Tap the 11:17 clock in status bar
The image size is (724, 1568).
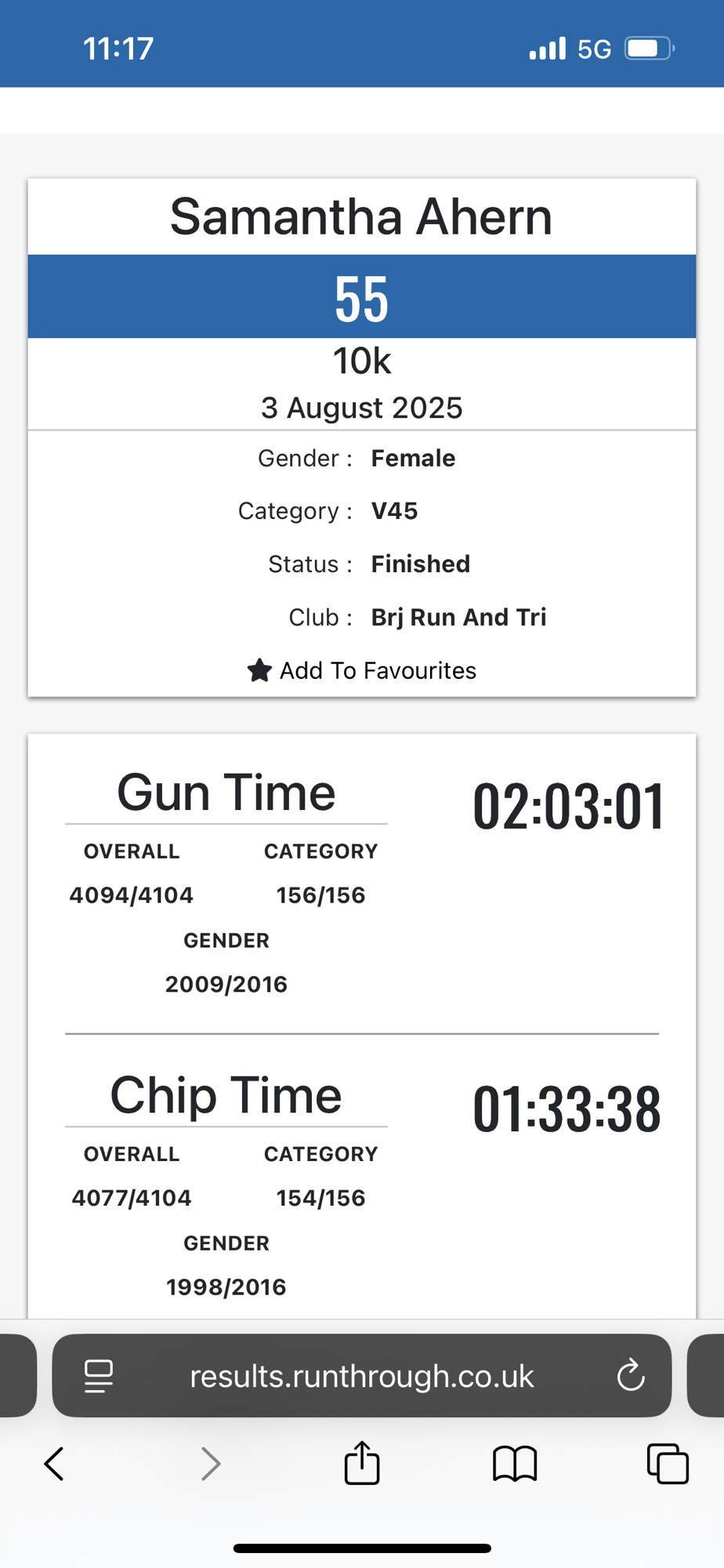(x=118, y=49)
